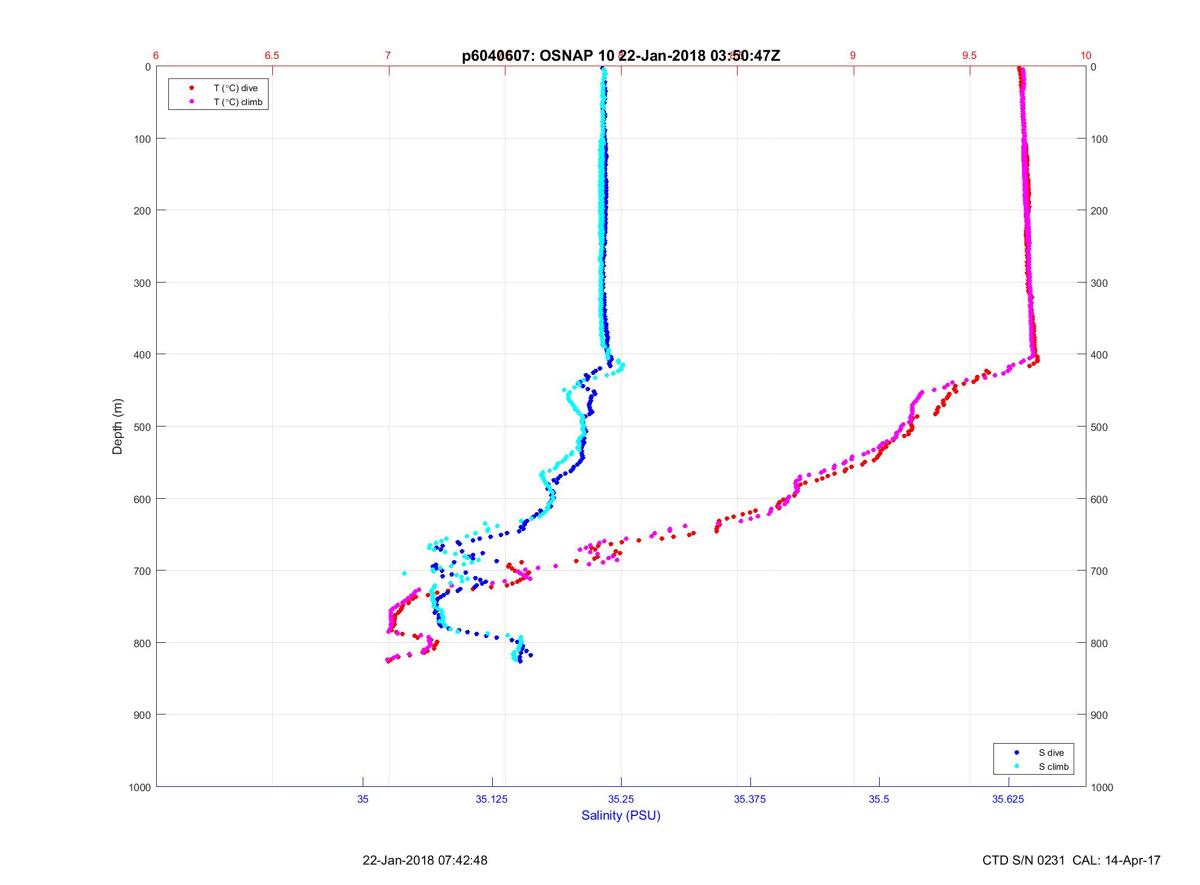Click the timestamp 22-Jan-2018 07:42:48
This screenshot has width=1200, height=885.
pyautogui.click(x=425, y=860)
